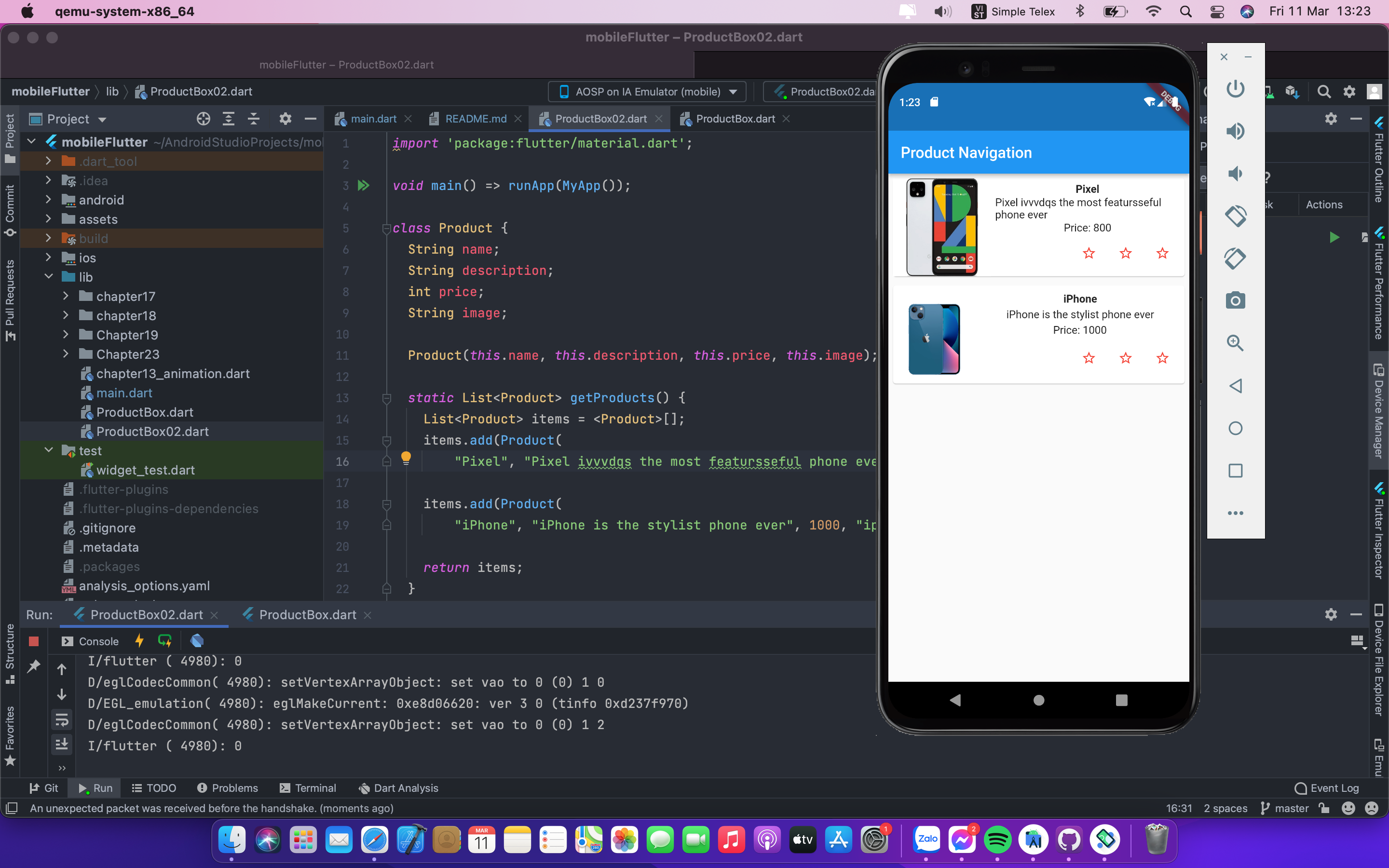Image resolution: width=1389 pixels, height=868 pixels.
Task: Stop the running app with red square
Action: coord(34,641)
